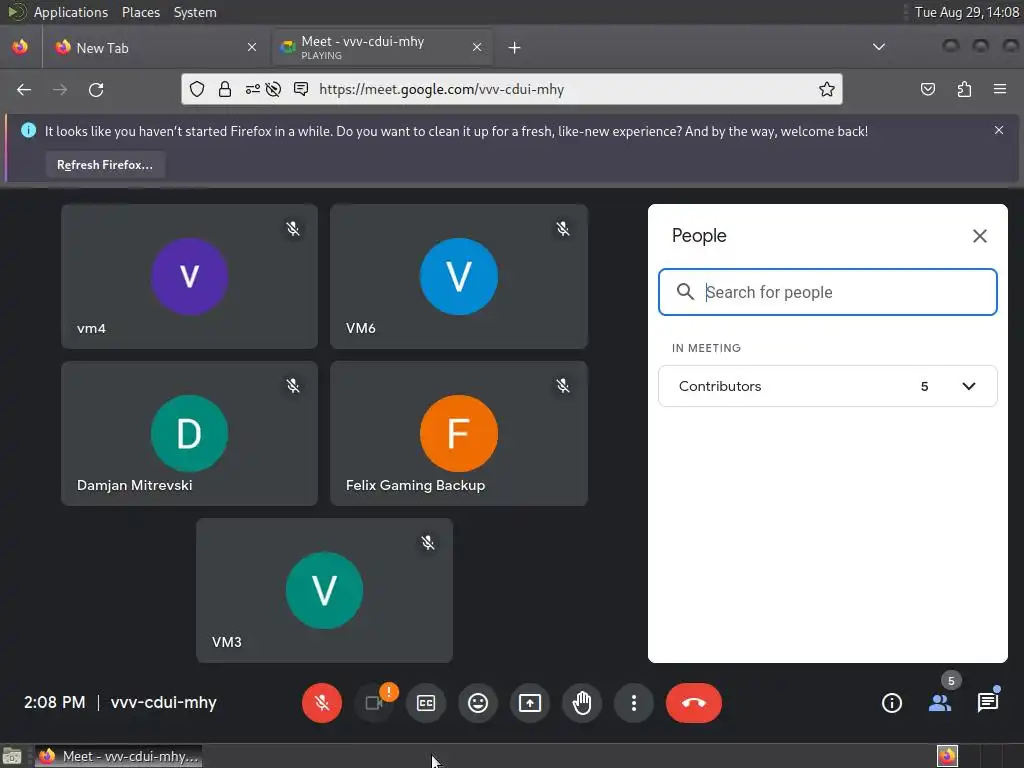
Task: Click muted mic icon on VM6 tile
Action: [563, 229]
